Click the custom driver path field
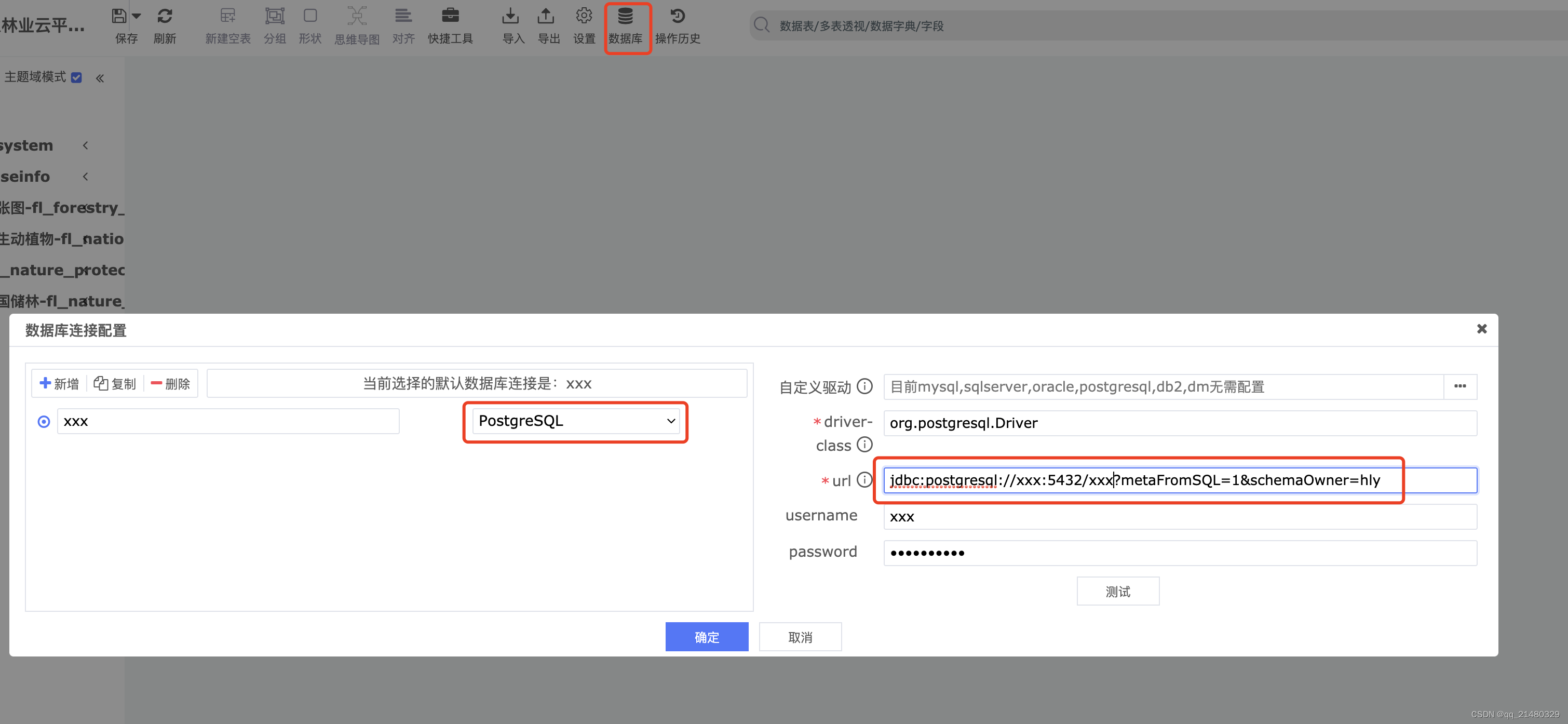Viewport: 1568px width, 724px height. tap(1163, 386)
